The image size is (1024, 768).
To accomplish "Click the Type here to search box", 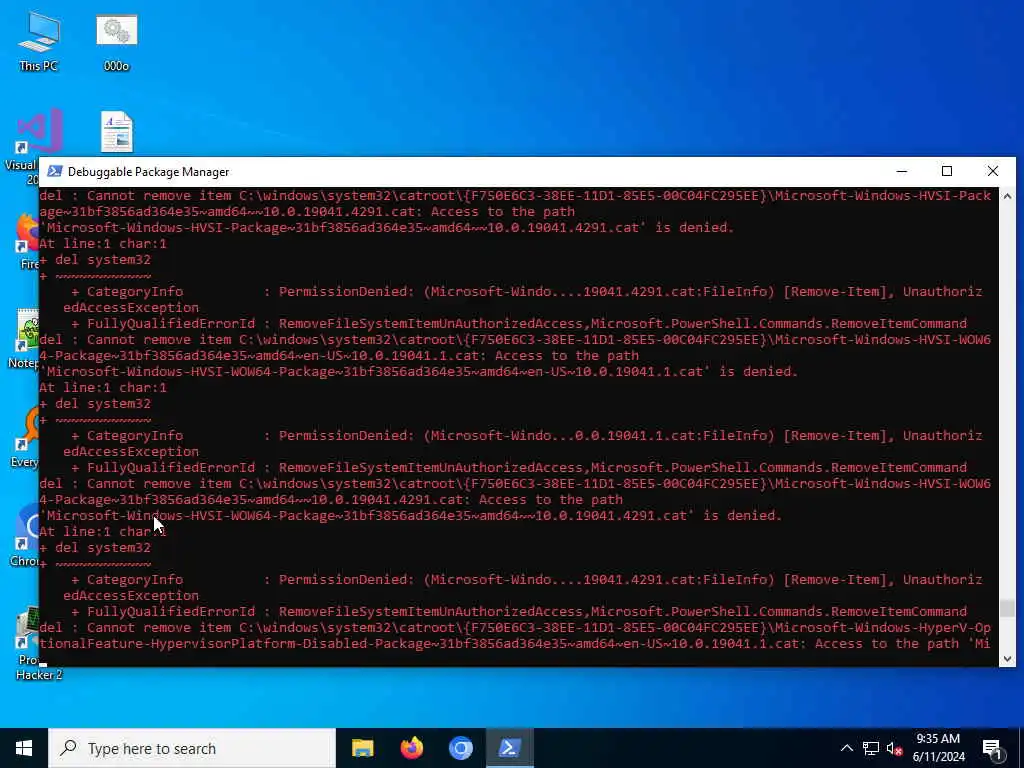I will pos(192,748).
